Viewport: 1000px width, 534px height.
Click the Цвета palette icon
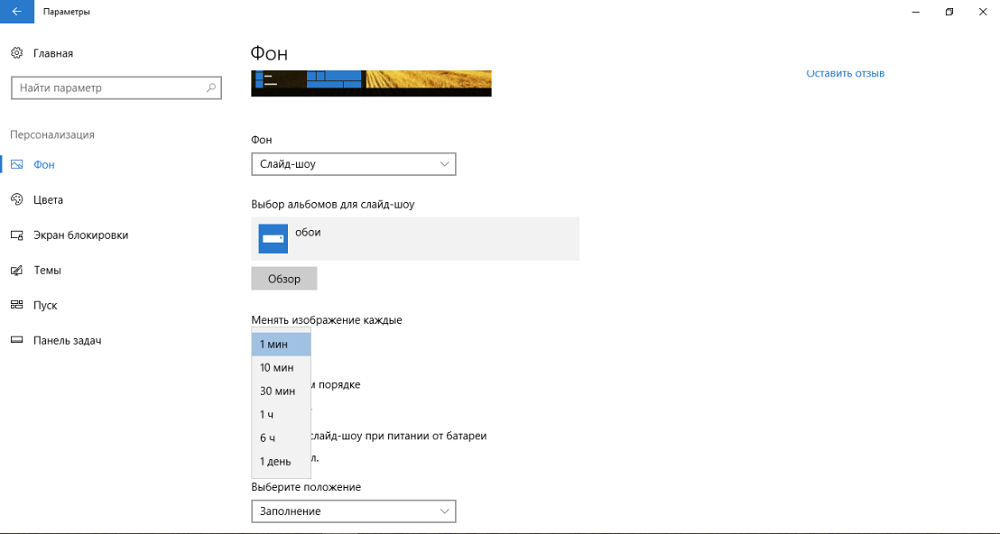[x=17, y=200]
